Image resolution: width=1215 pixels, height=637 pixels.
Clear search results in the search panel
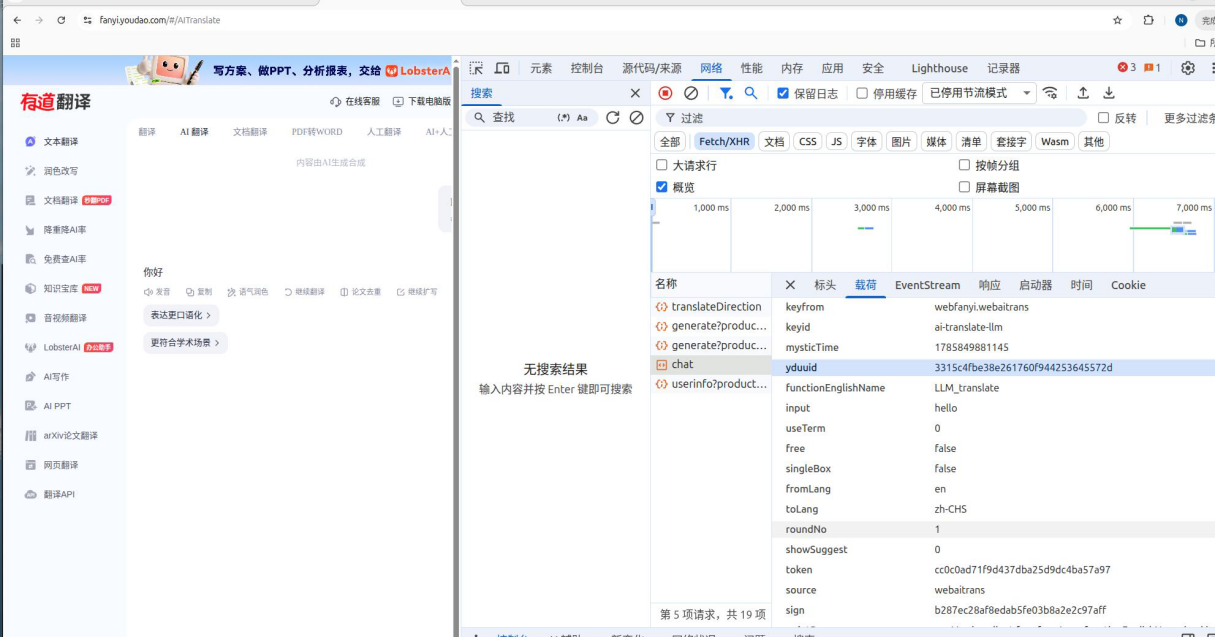pos(637,117)
